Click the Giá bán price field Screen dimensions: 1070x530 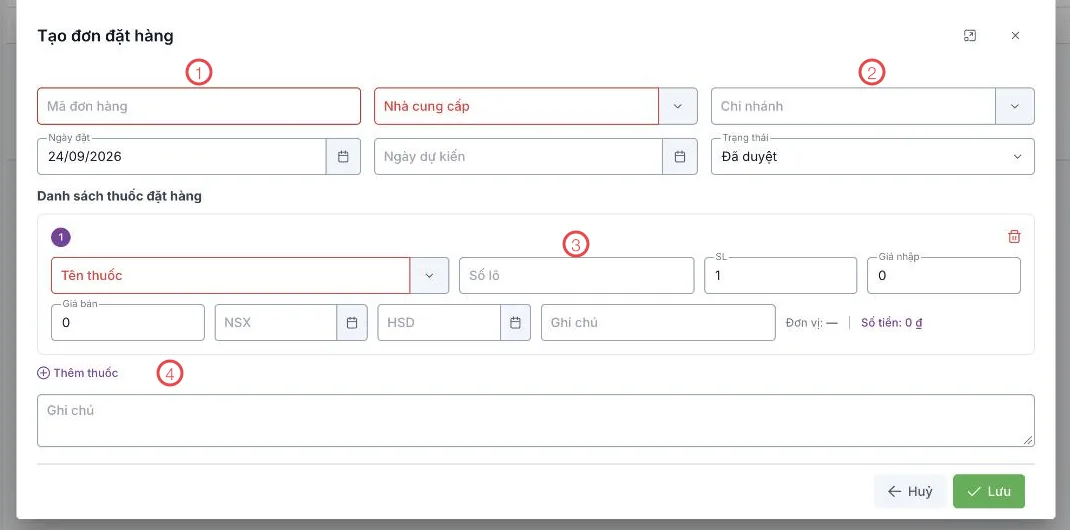tap(128, 323)
